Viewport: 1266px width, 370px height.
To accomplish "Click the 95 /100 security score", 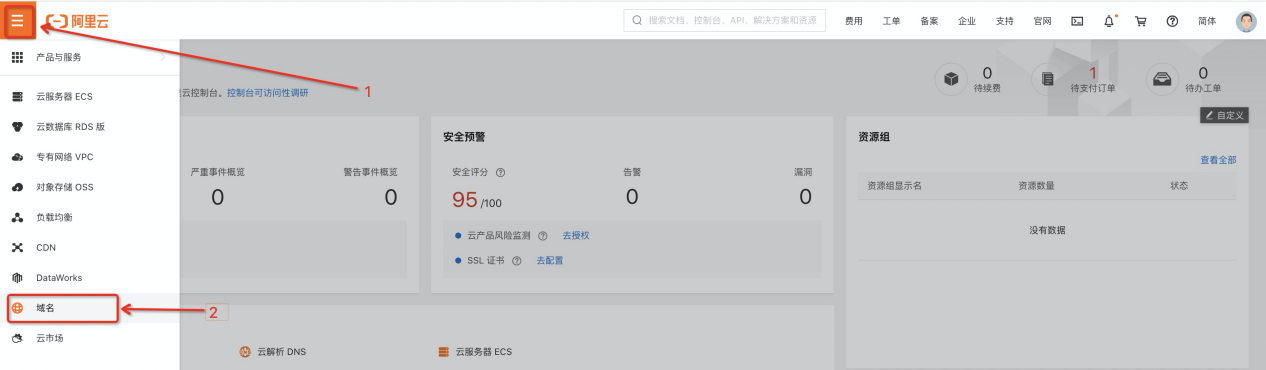I will [477, 199].
